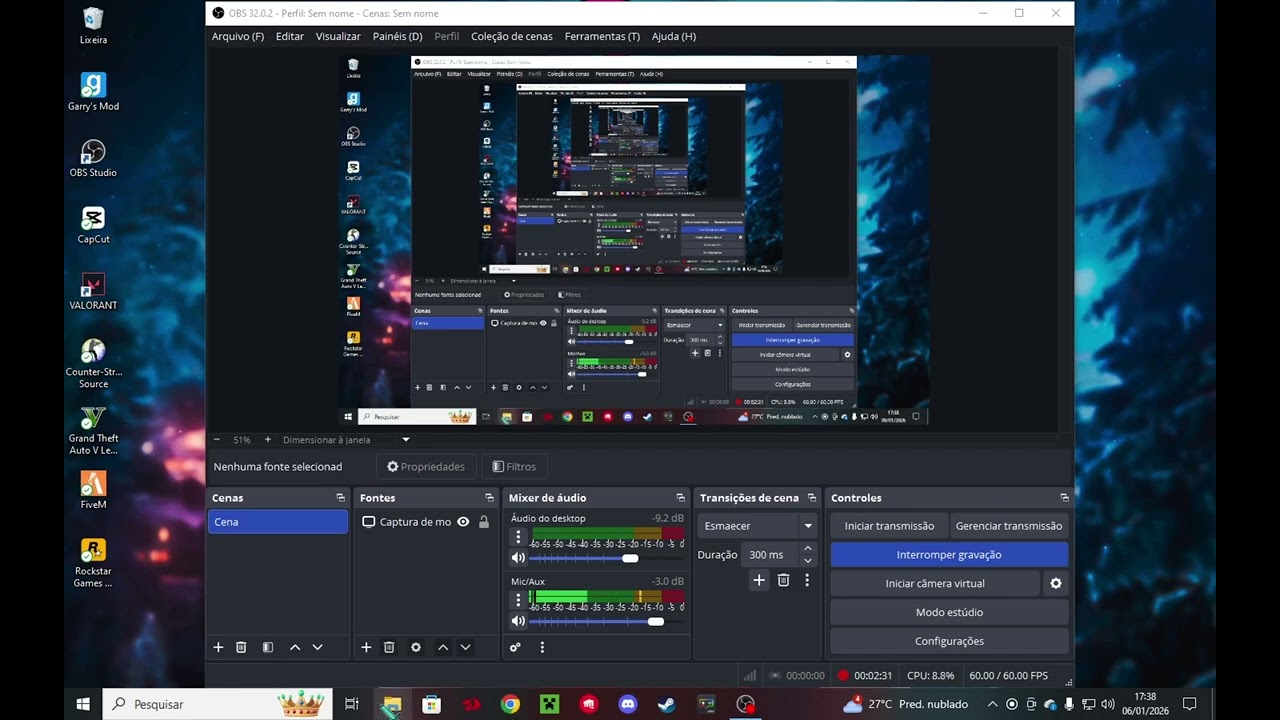Image resolution: width=1280 pixels, height=720 pixels.
Task: Click Gerenciar transmissão button
Action: tap(1009, 526)
